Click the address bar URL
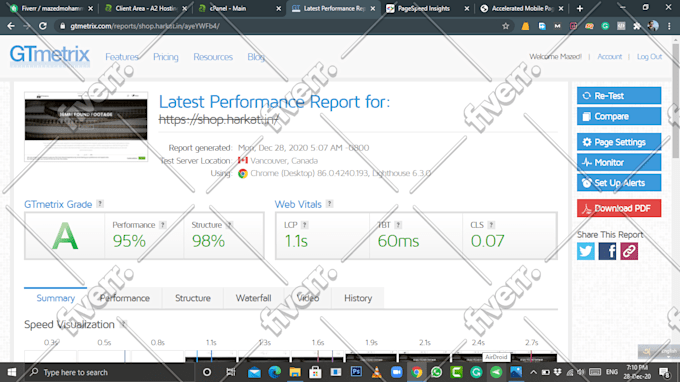This screenshot has width=680, height=382. tap(145, 26)
